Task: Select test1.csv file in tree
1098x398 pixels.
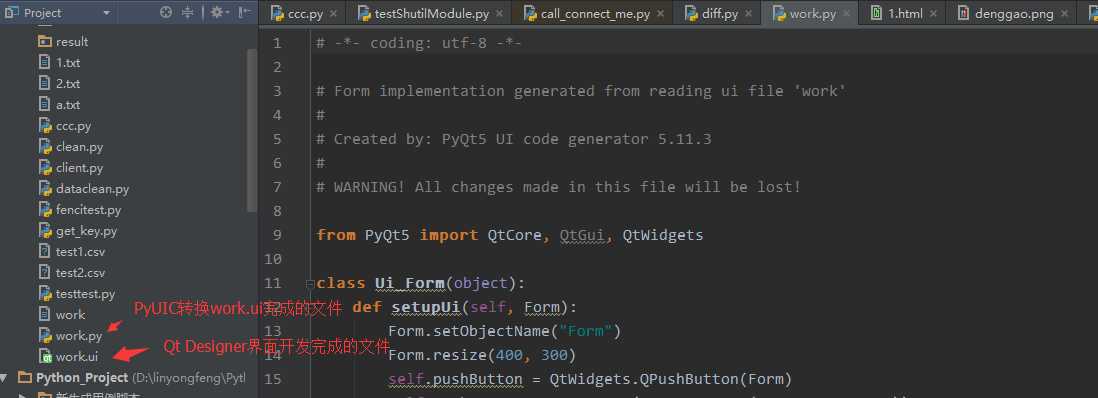Action: pos(71,252)
